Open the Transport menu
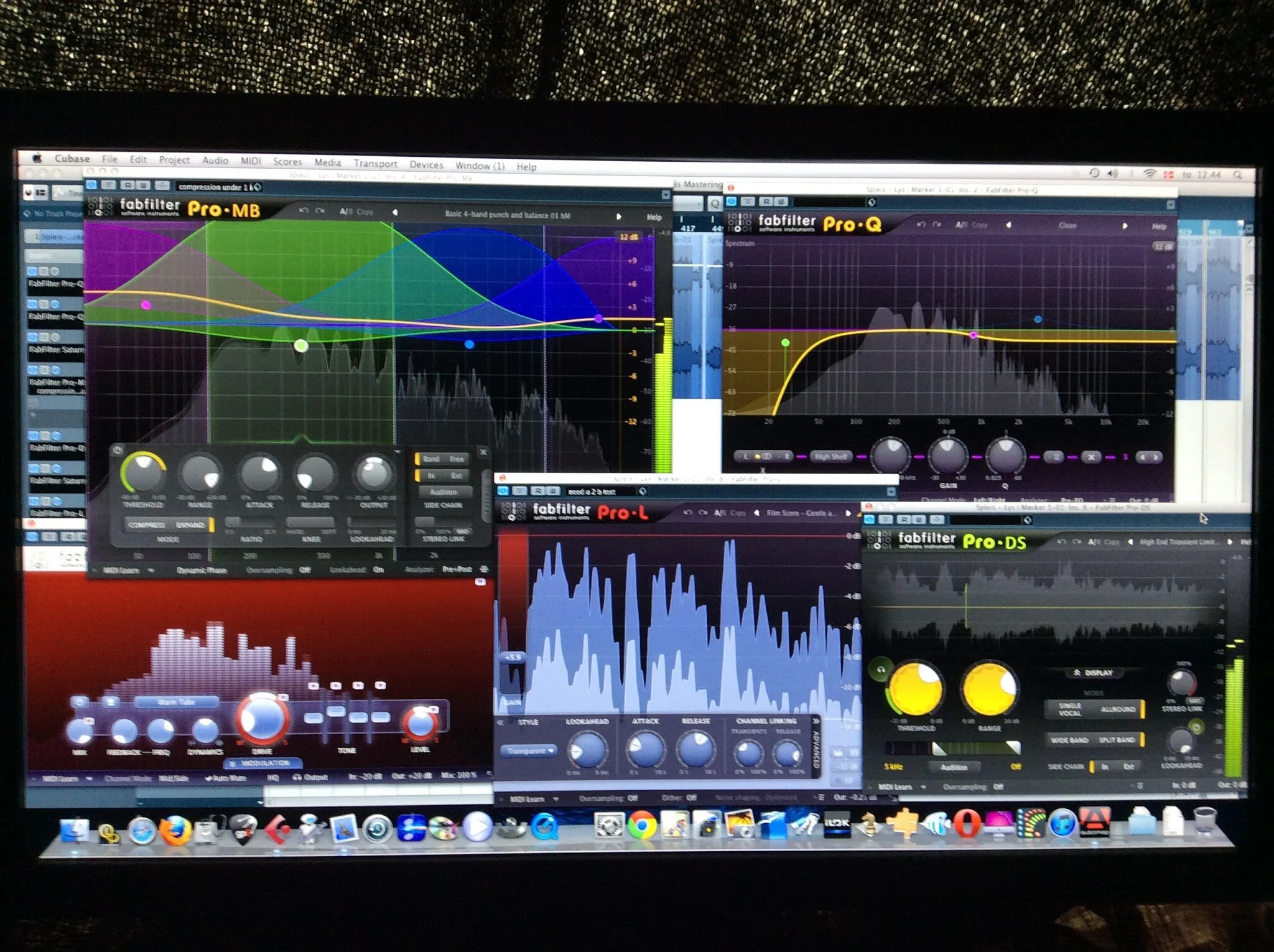1274x952 pixels. pos(375,163)
